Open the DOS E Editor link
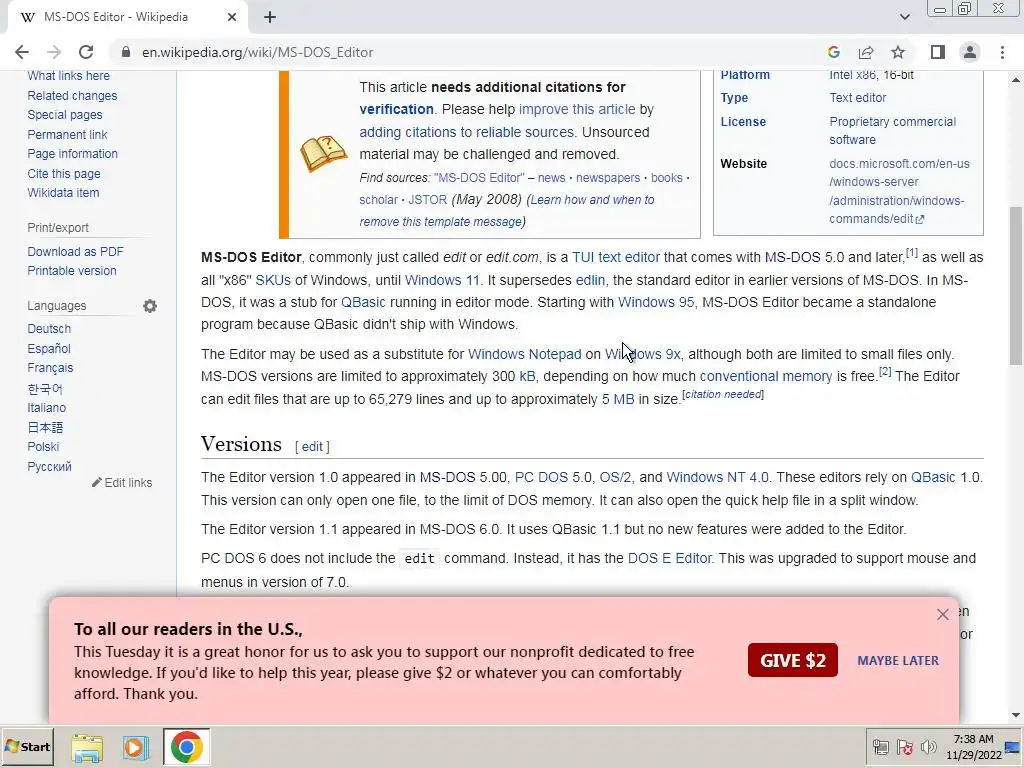The width and height of the screenshot is (1024, 768). 669,558
